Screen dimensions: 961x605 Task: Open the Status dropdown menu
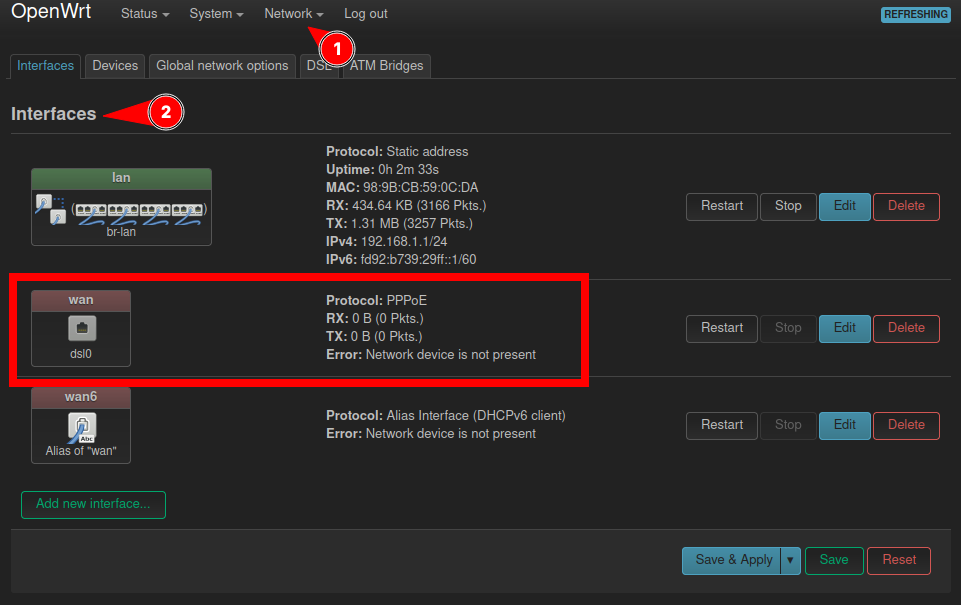(x=143, y=13)
